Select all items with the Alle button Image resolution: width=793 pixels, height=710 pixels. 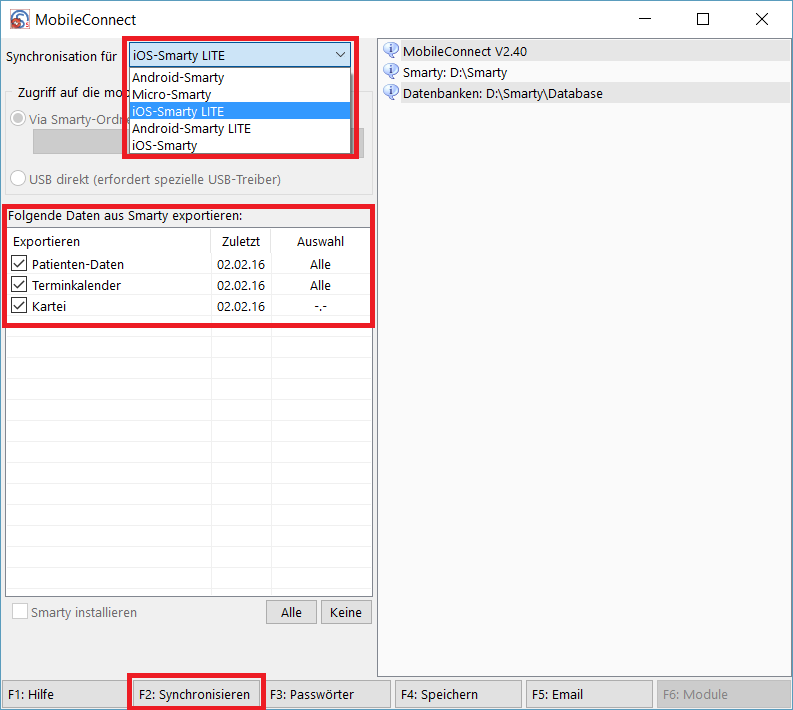tap(291, 612)
